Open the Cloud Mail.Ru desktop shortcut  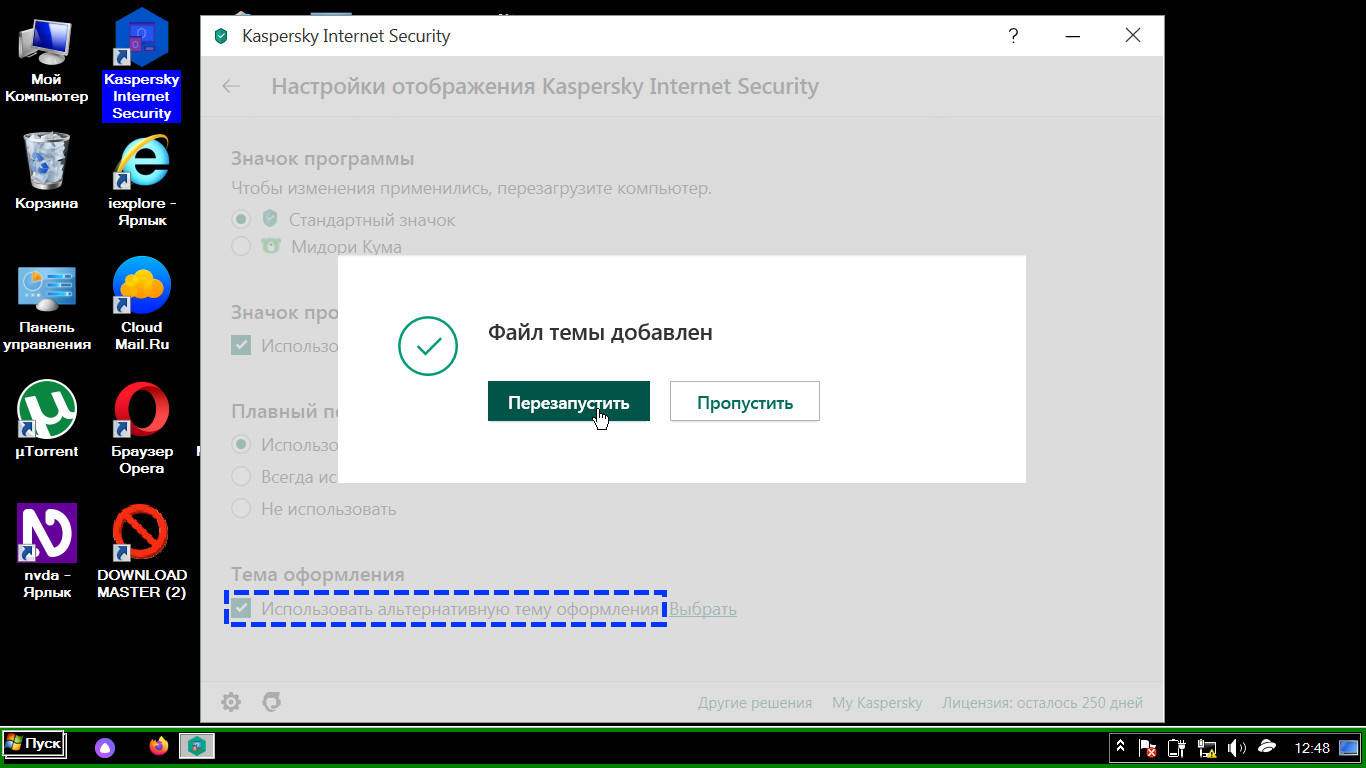141,288
